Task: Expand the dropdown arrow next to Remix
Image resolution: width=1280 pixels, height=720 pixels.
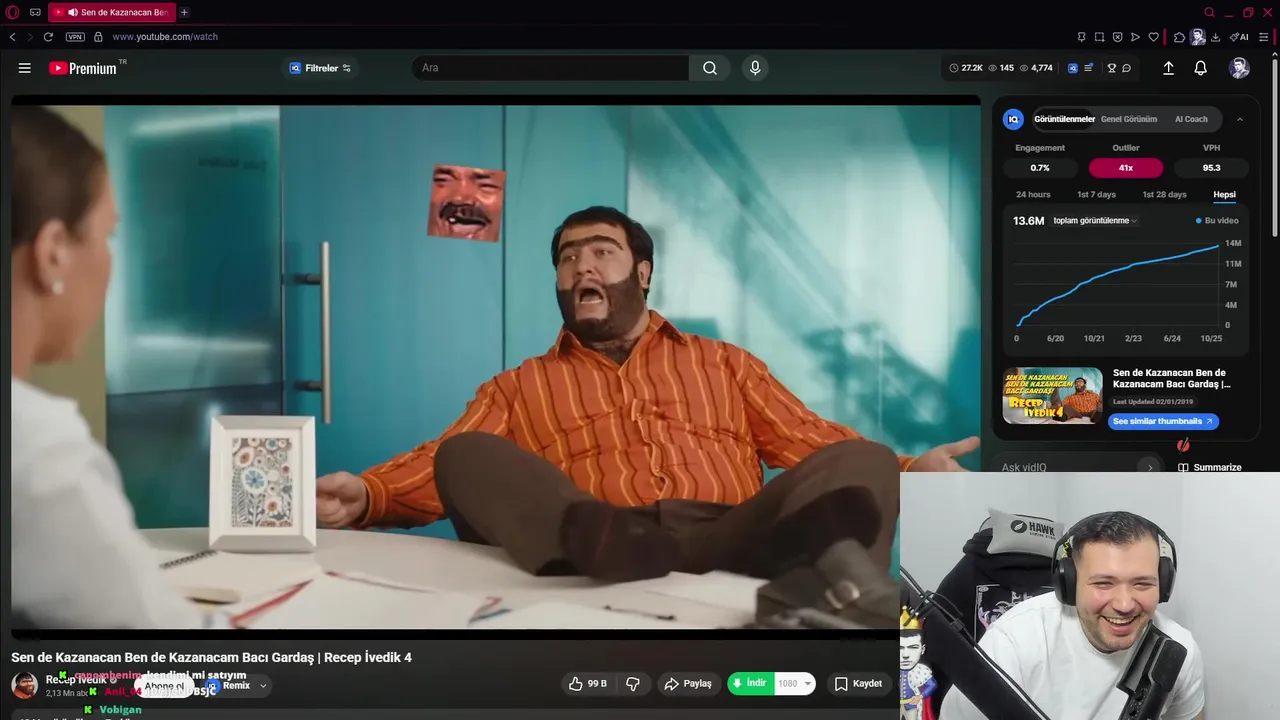Action: click(x=263, y=686)
